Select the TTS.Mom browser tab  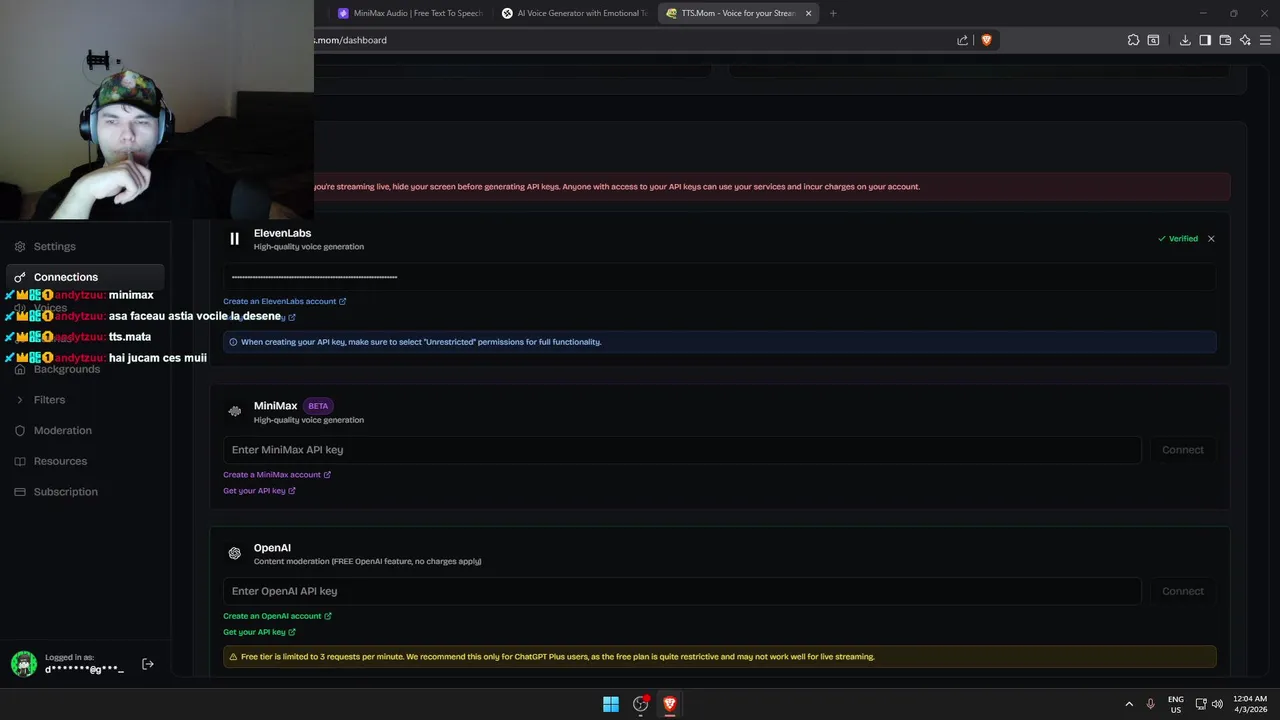(738, 13)
